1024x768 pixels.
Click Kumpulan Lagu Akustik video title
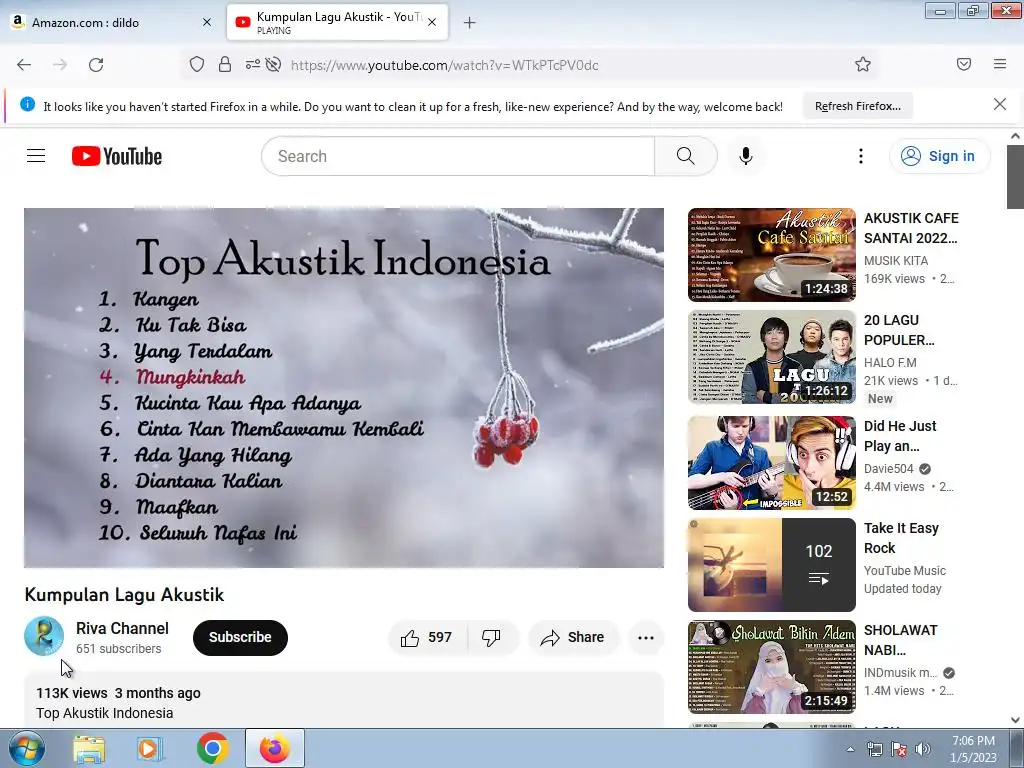[124, 595]
